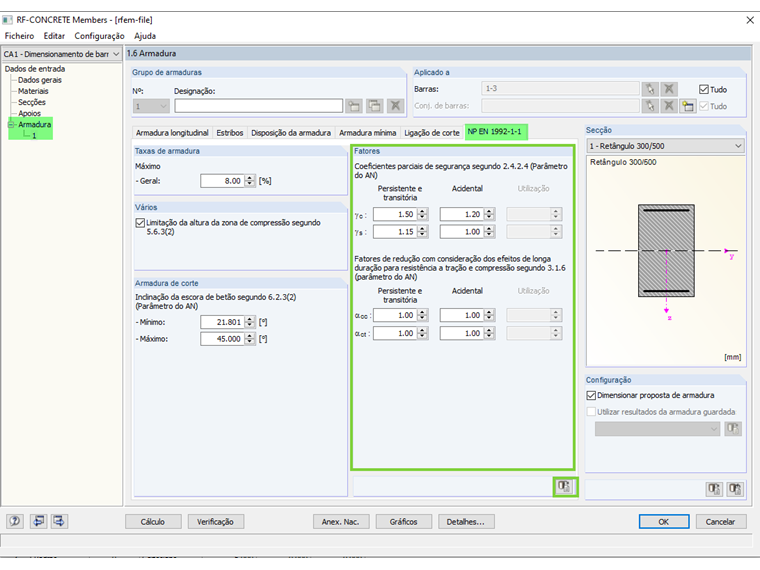The height and width of the screenshot is (570, 760).
Task: Open the Ficheiro menu
Action: [19, 36]
